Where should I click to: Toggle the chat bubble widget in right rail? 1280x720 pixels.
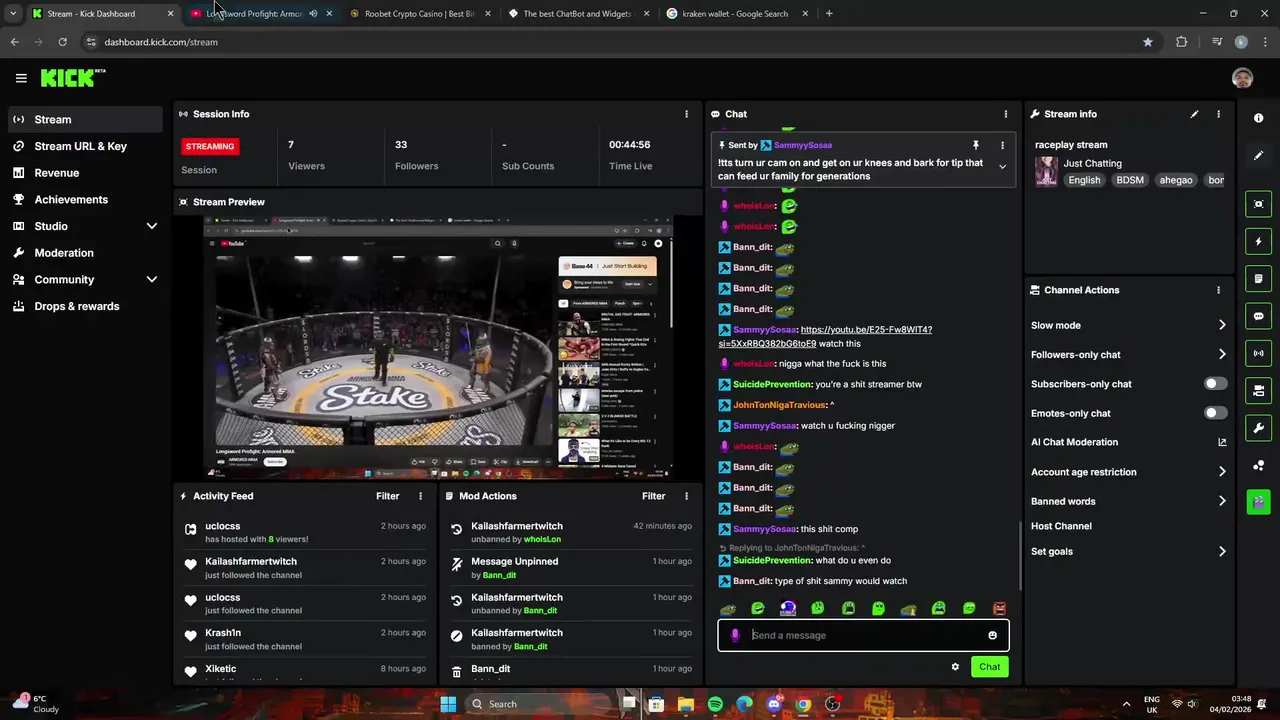(x=1258, y=316)
